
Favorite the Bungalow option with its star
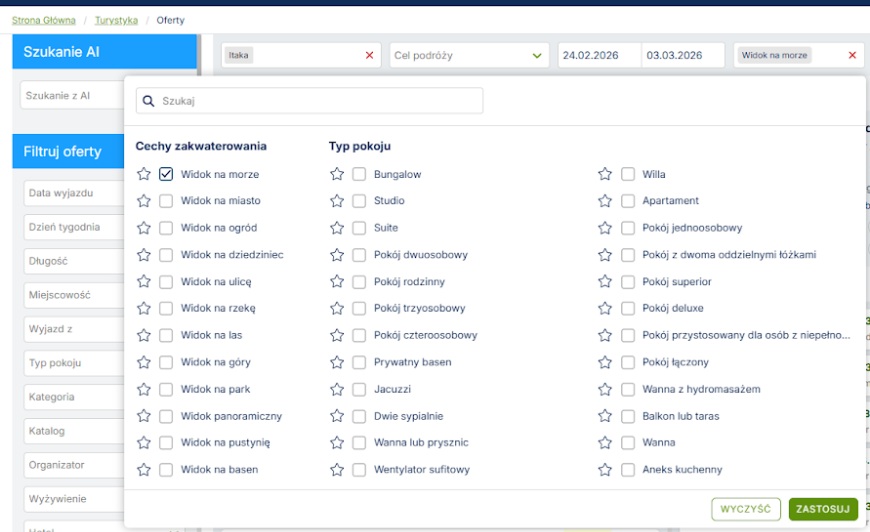(x=337, y=174)
